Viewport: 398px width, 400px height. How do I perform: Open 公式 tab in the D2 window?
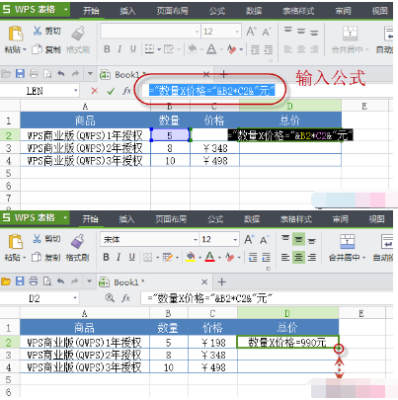(x=215, y=219)
